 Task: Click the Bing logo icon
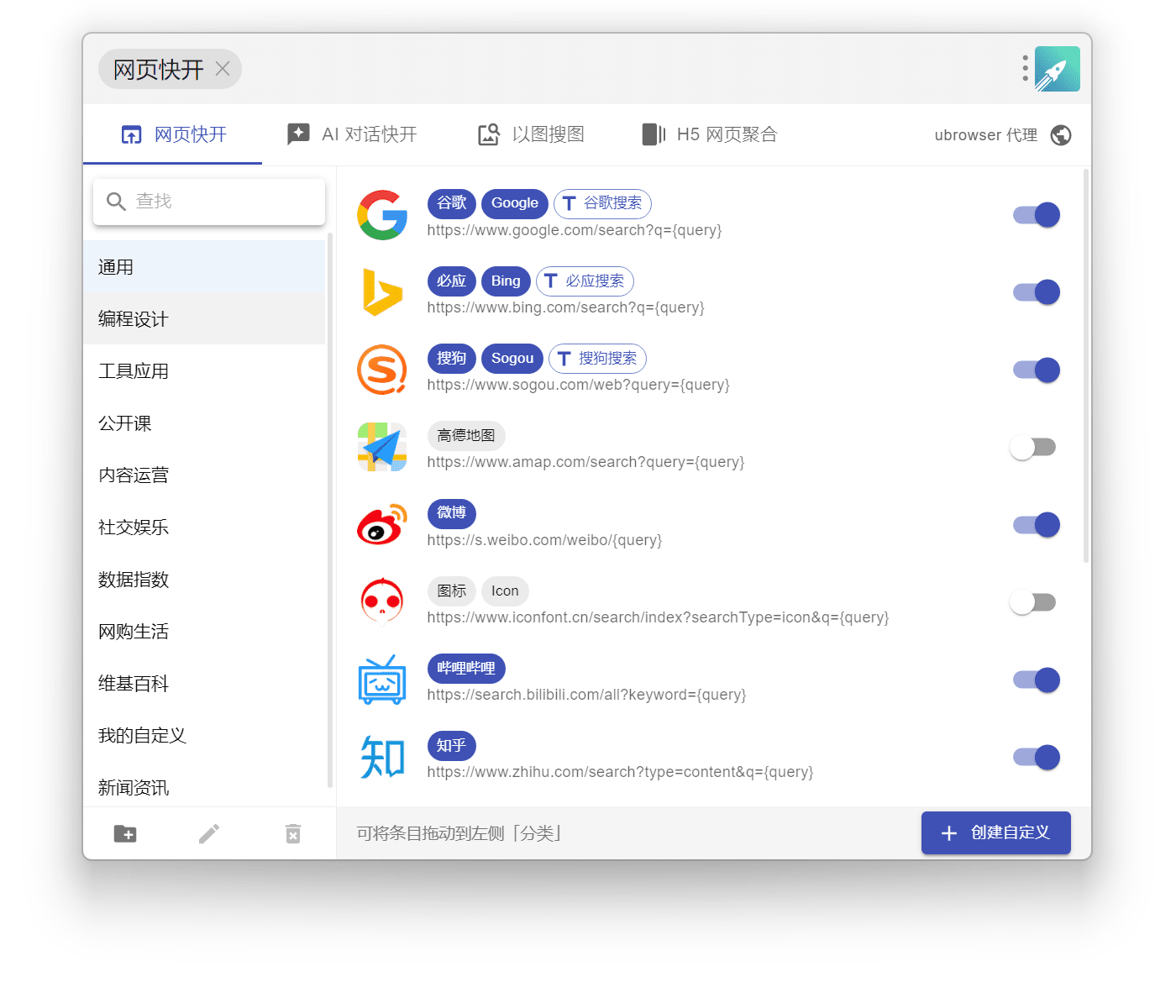pos(382,292)
